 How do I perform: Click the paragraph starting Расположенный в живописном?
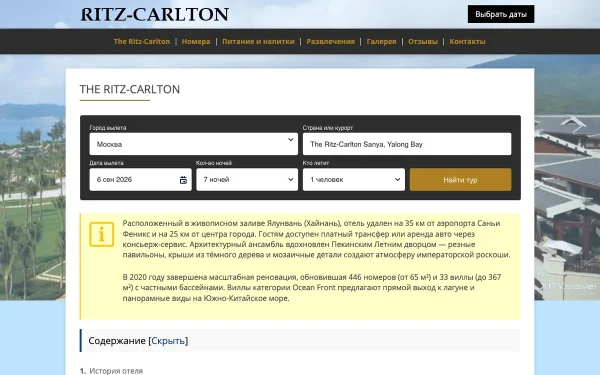[316, 239]
